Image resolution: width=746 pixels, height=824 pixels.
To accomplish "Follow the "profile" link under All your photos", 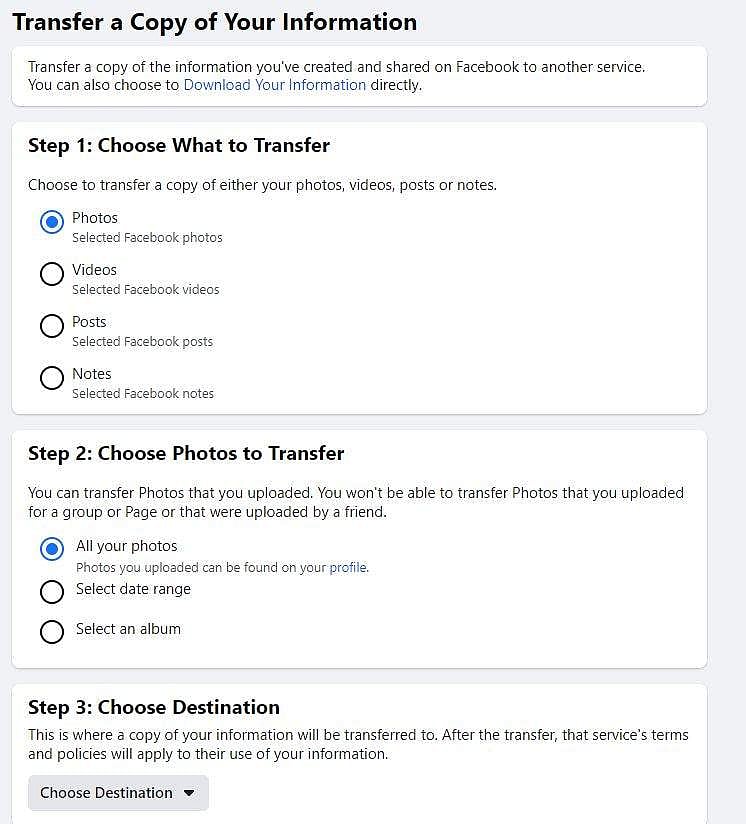I will tap(348, 568).
